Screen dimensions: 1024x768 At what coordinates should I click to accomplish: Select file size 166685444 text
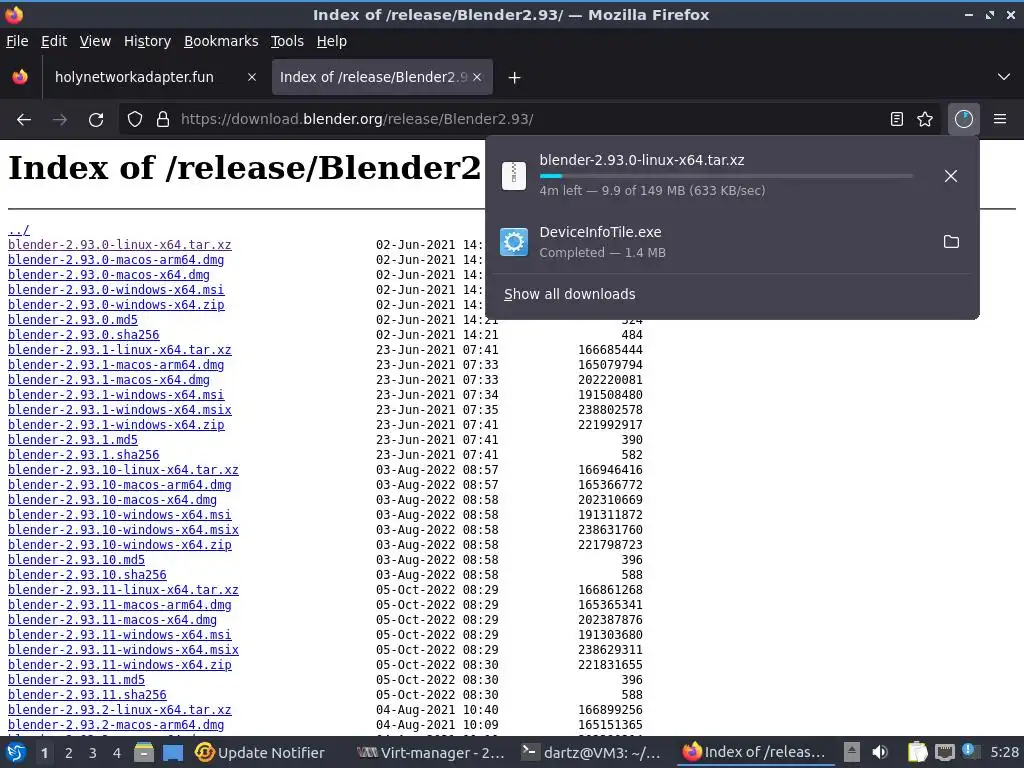(610, 350)
